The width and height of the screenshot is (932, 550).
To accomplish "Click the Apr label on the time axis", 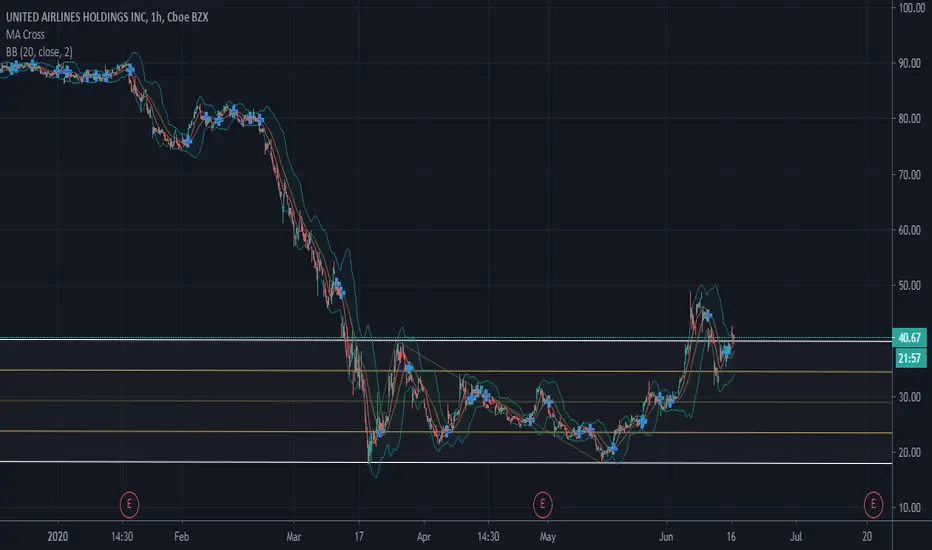I will point(424,536).
